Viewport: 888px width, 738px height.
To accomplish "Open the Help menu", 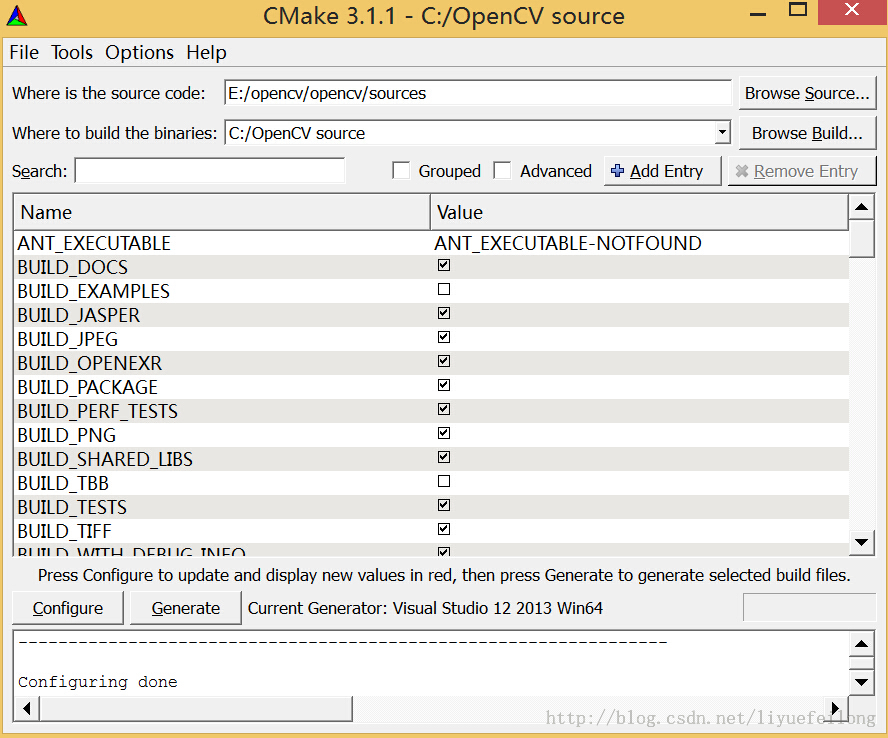I will [206, 53].
